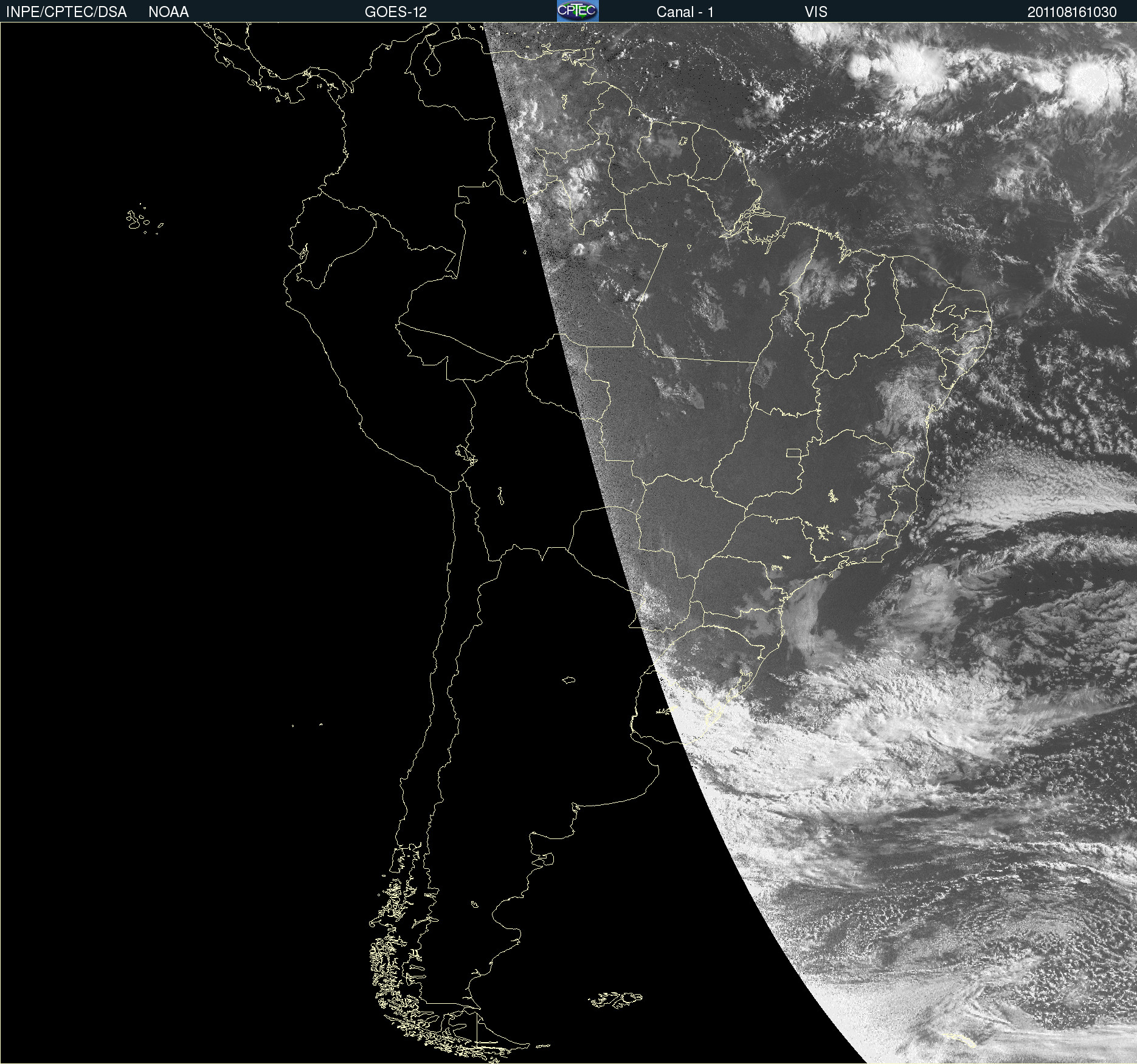Viewport: 1137px width, 1064px height.
Task: Click the INPE/CPTEC/DSA header text
Action: pyautogui.click(x=66, y=12)
